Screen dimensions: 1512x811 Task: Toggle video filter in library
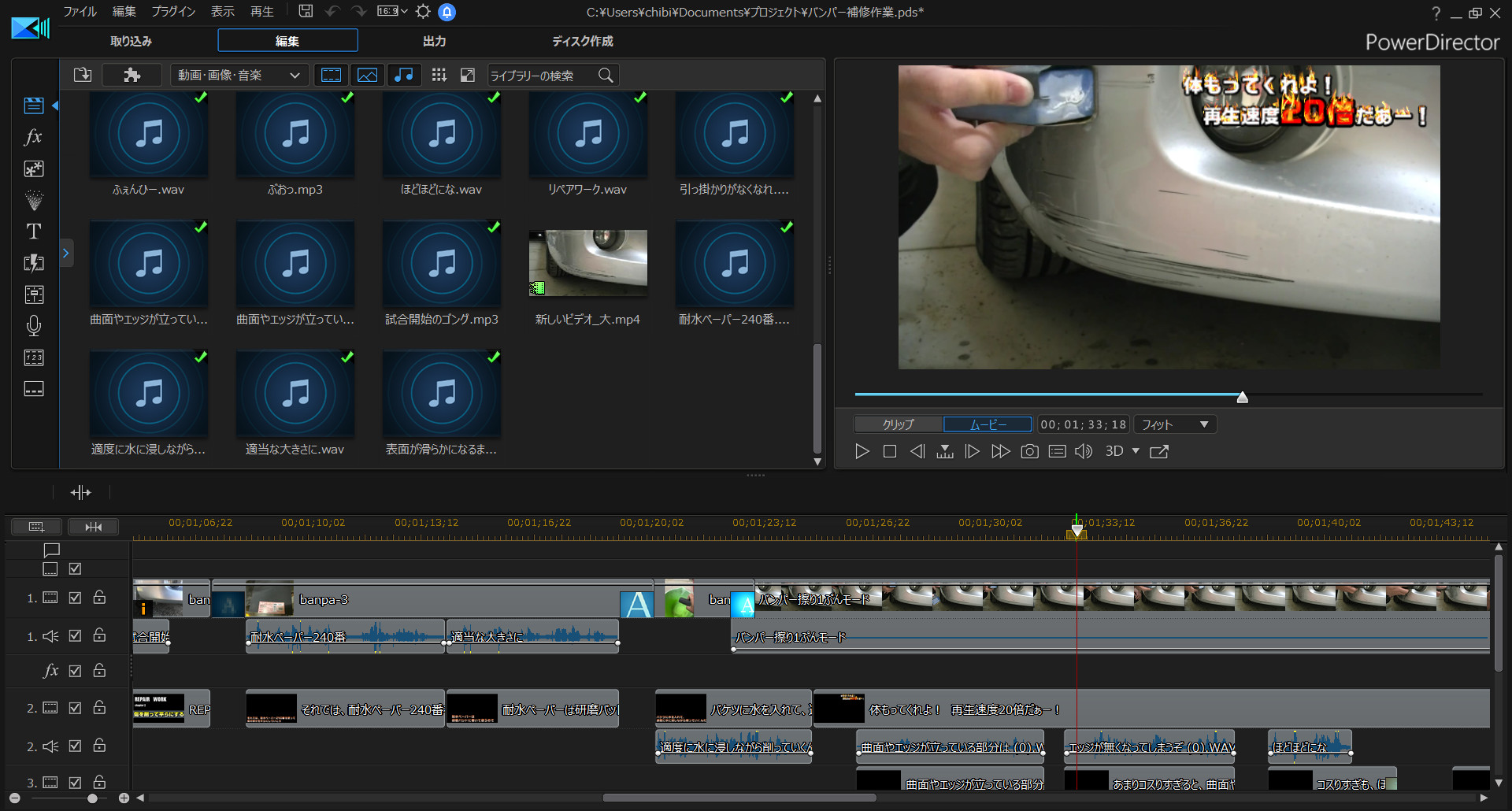pyautogui.click(x=332, y=75)
